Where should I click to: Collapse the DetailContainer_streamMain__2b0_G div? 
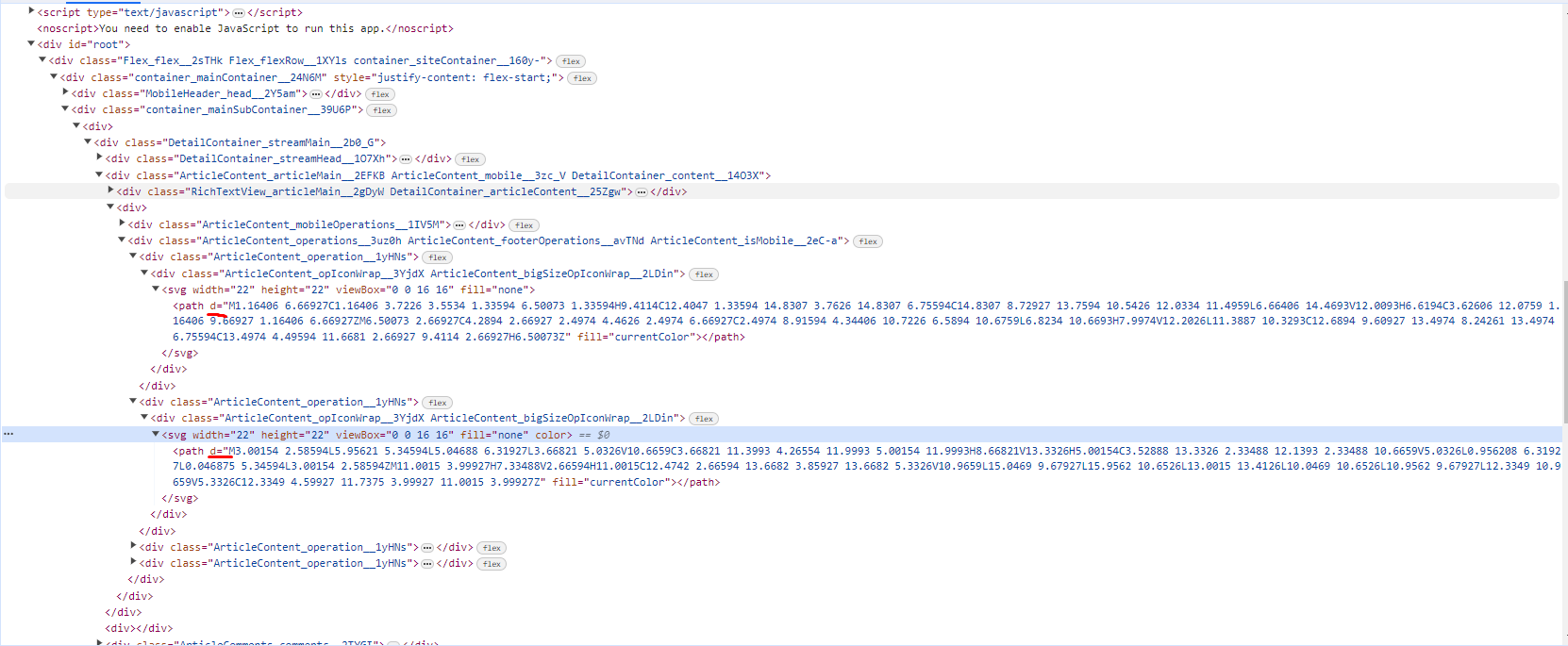pos(88,141)
